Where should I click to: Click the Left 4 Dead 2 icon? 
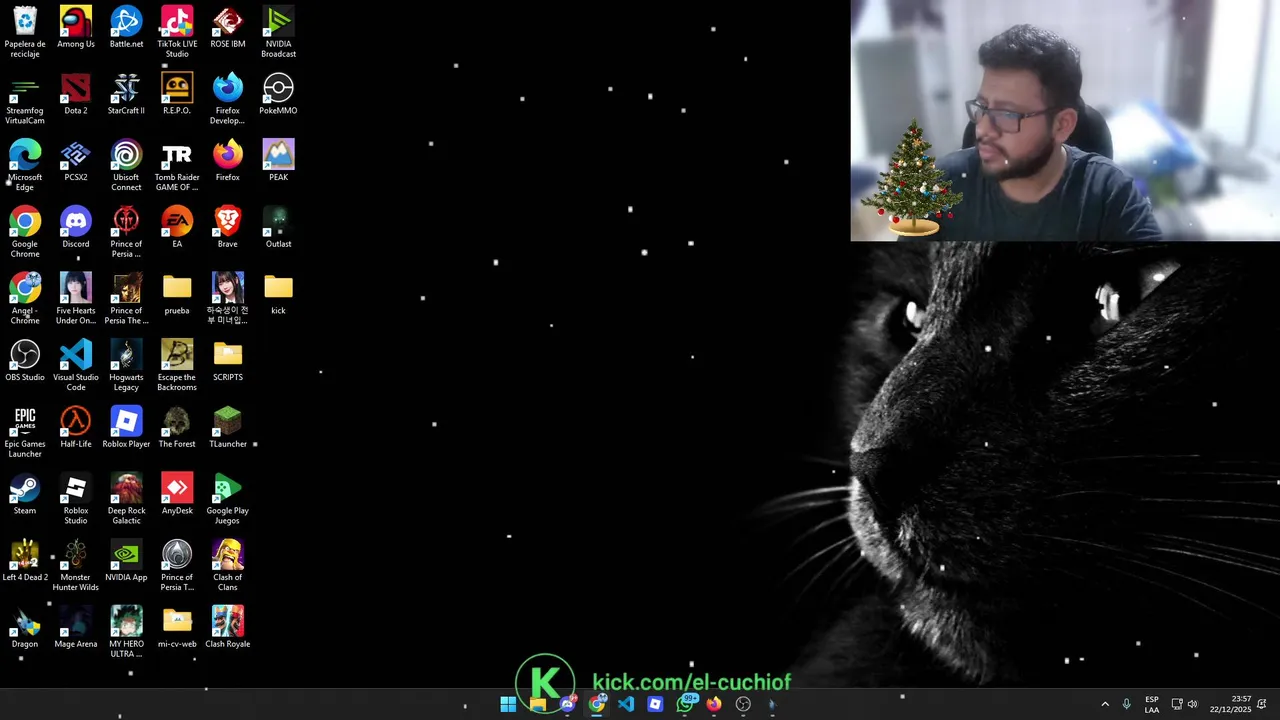click(x=25, y=561)
